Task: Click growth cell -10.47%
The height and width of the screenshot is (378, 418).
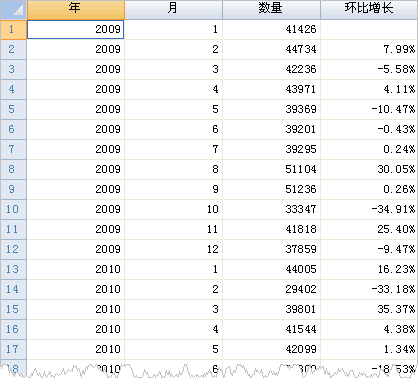Action: point(369,110)
